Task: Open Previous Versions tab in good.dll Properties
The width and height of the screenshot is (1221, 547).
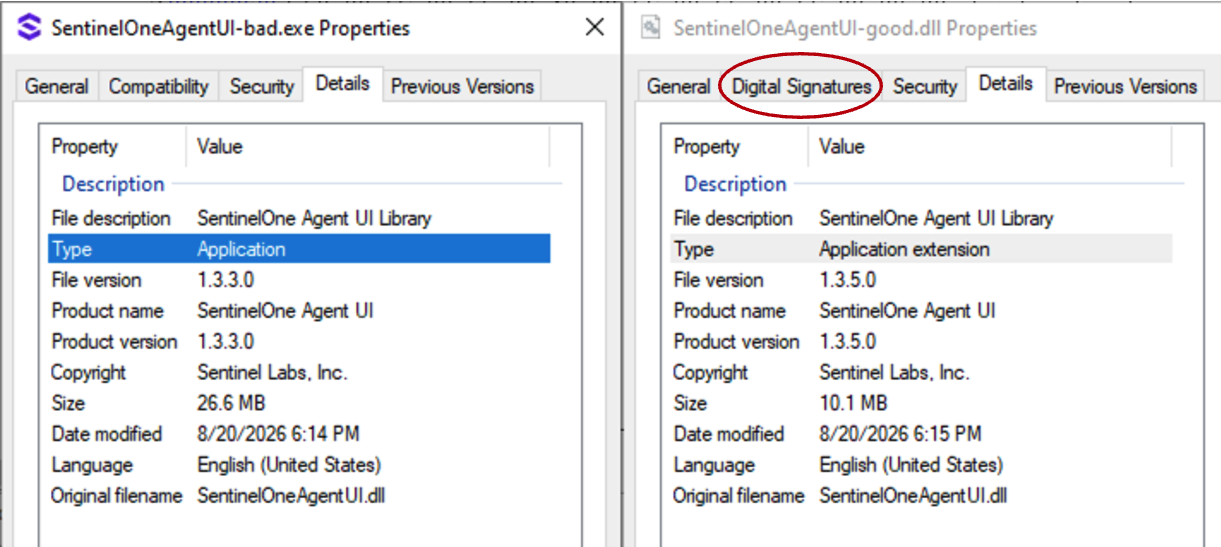Action: click(x=1125, y=87)
